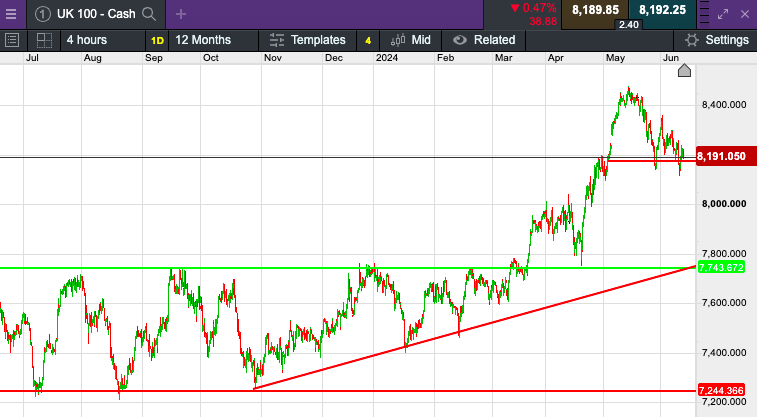
Task: Click the 0.47% change indicator
Action: click(533, 8)
